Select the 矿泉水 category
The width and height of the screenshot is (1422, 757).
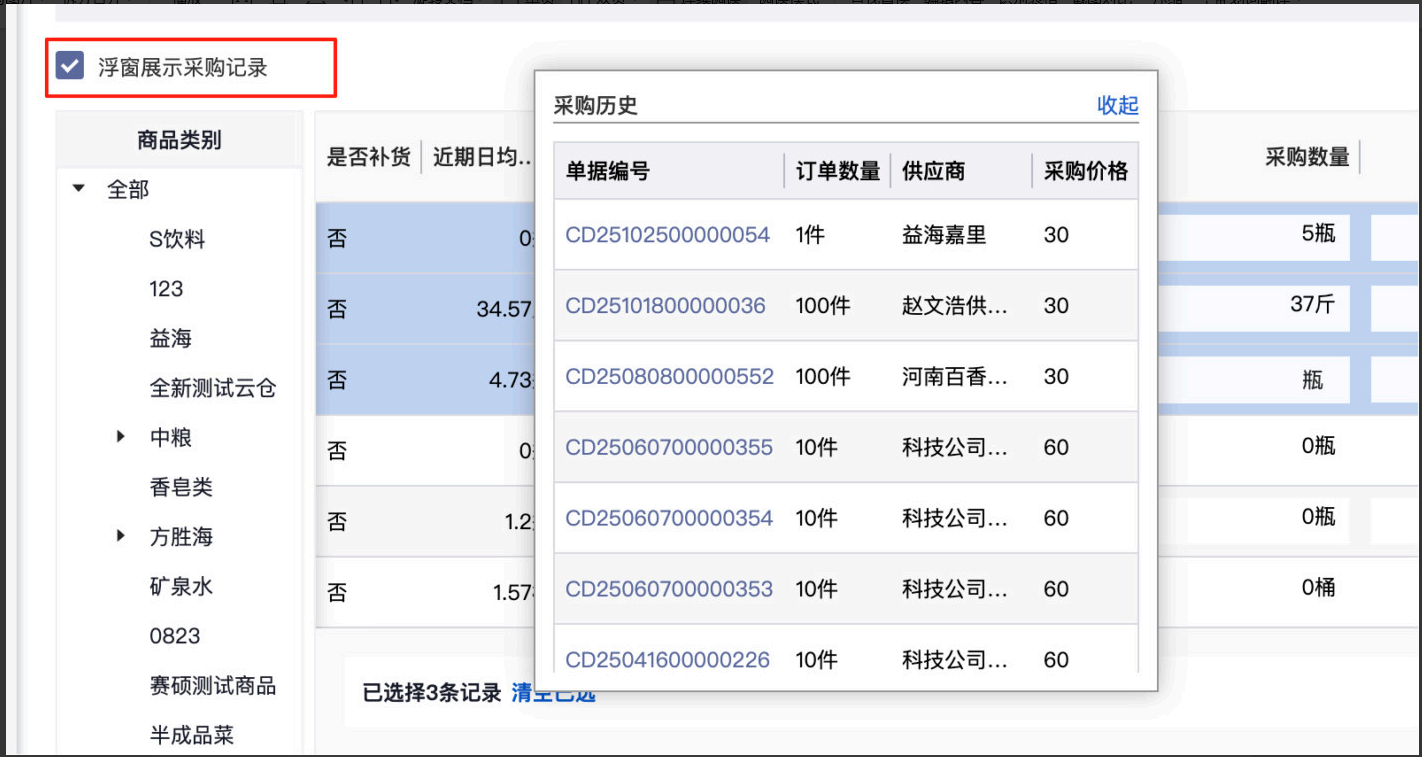[181, 586]
